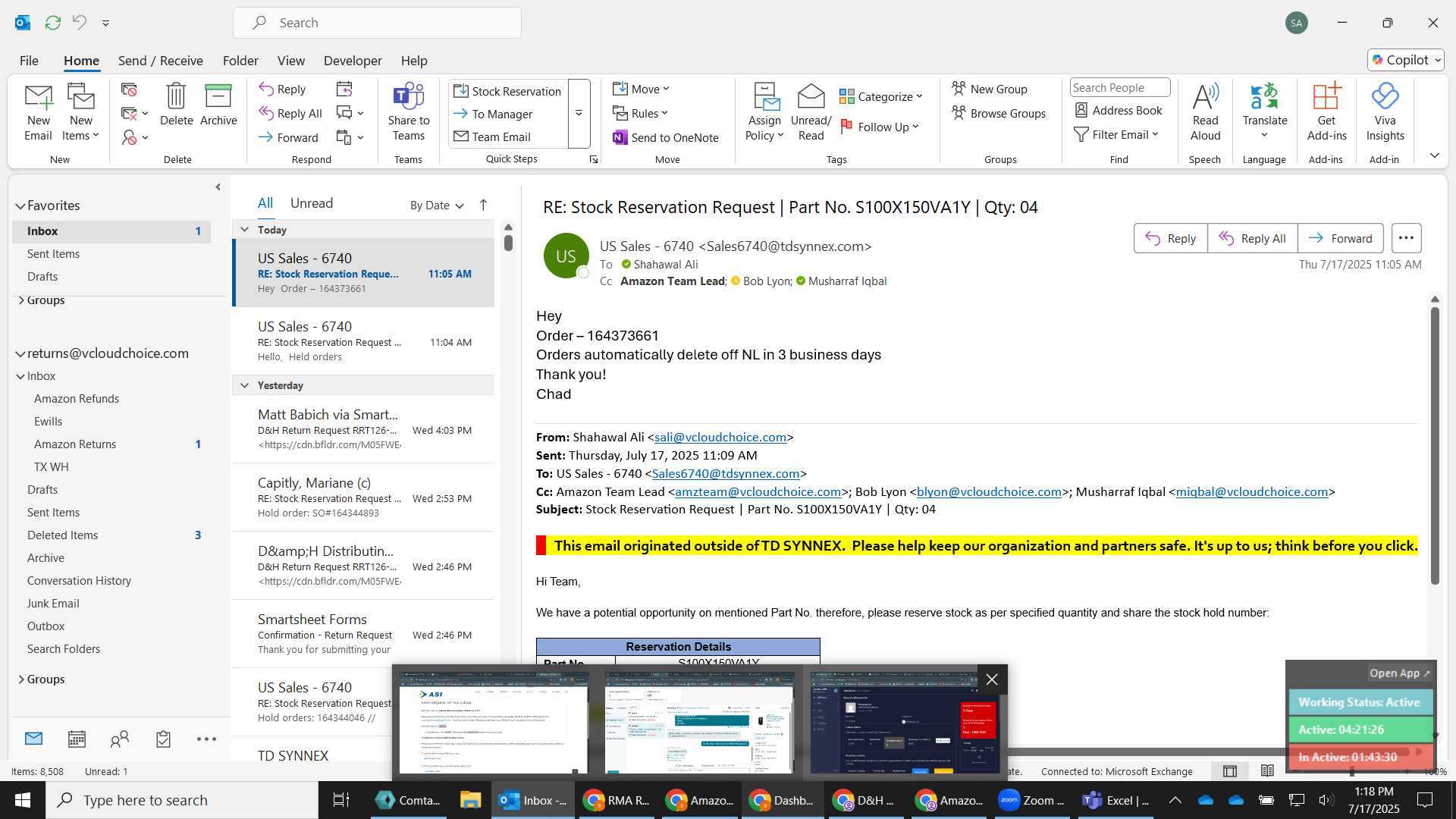Click the reading pane vertical scrollbar
Image resolution: width=1456 pixels, height=819 pixels.
[x=1435, y=446]
